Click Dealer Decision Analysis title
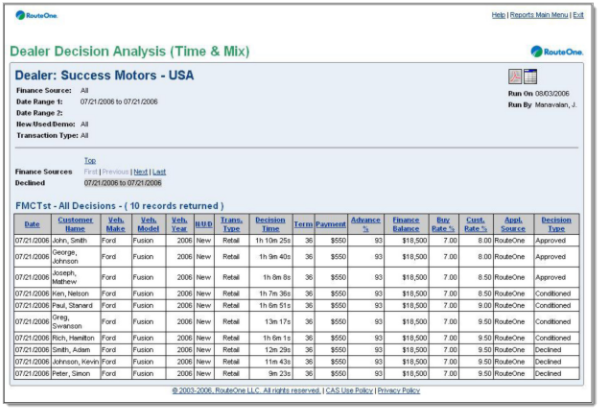This screenshot has width=598, height=408. click(x=130, y=51)
